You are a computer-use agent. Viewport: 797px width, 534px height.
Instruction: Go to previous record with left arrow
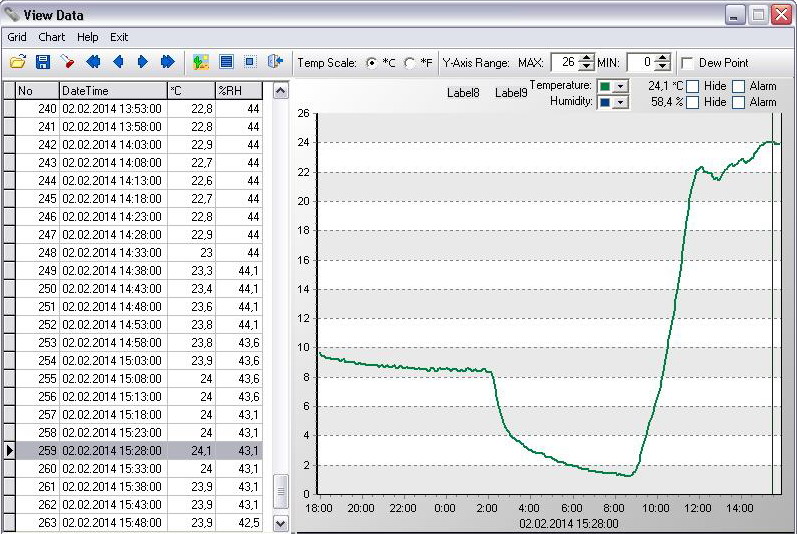[118, 62]
